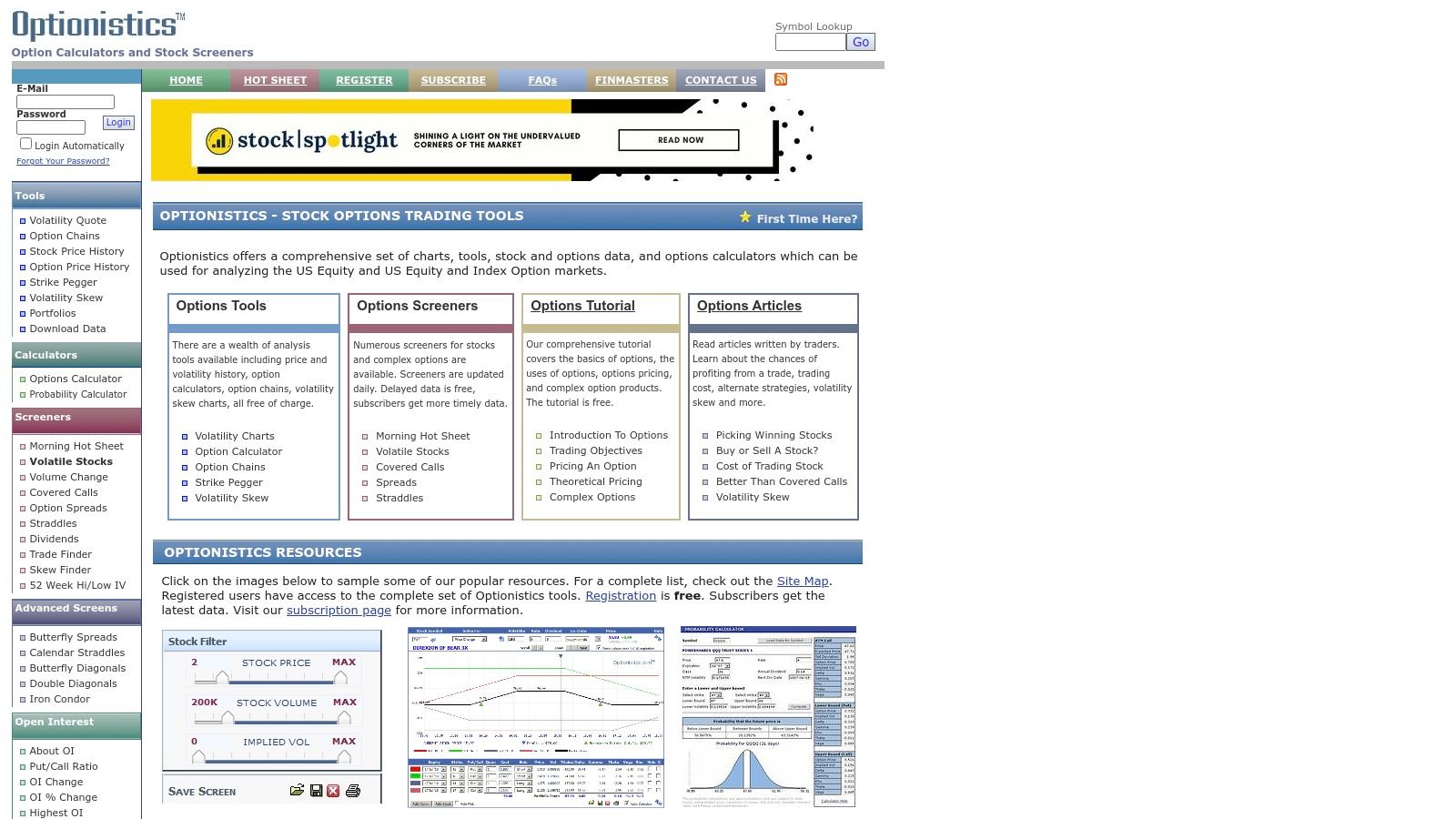
Task: Open the subscription page link
Action: point(339,610)
